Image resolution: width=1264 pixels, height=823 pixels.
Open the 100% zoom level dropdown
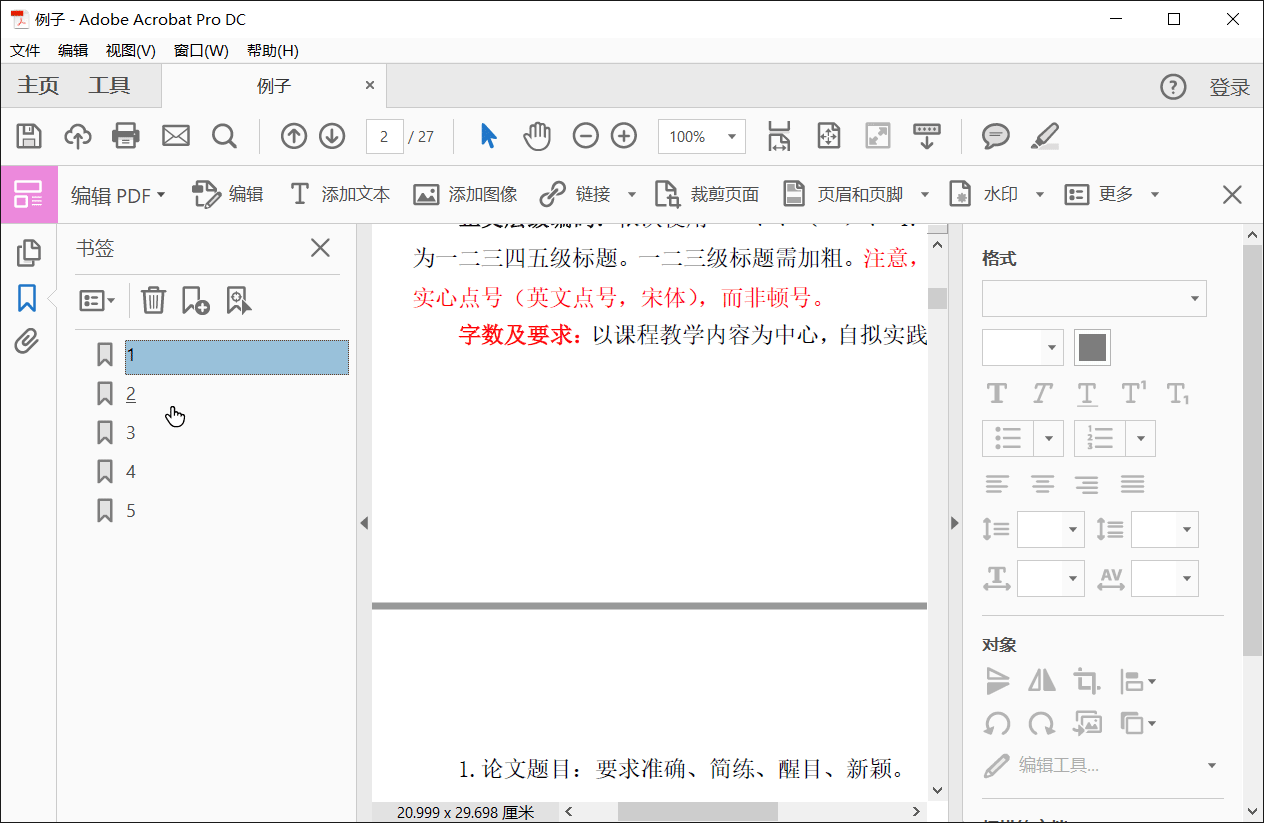pos(732,137)
